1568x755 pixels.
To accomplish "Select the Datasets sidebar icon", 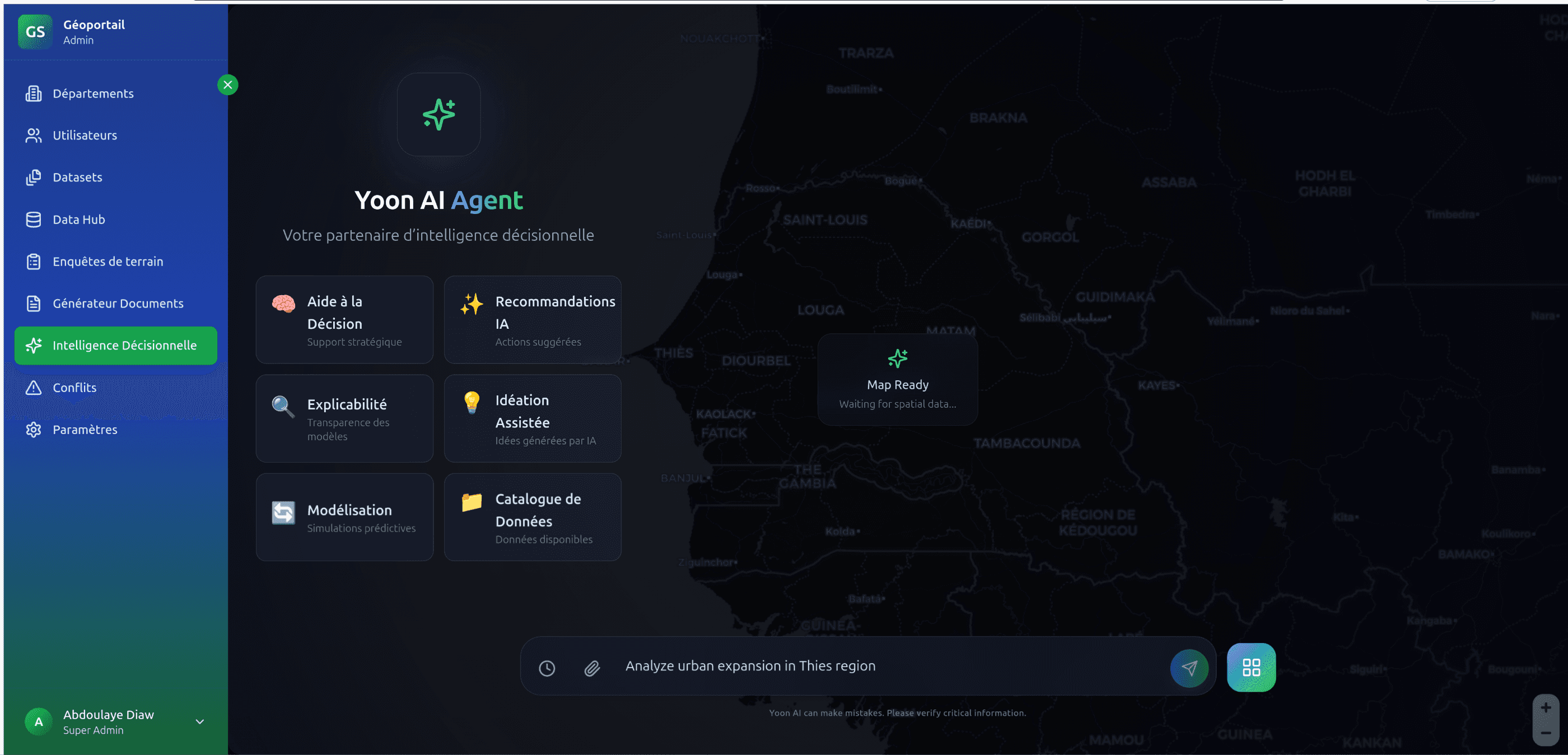I will tap(35, 177).
